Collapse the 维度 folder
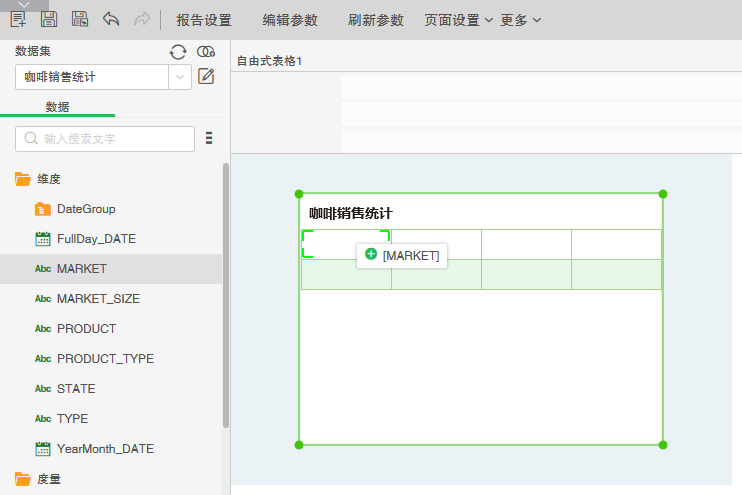This screenshot has height=495, width=742. (x=23, y=179)
